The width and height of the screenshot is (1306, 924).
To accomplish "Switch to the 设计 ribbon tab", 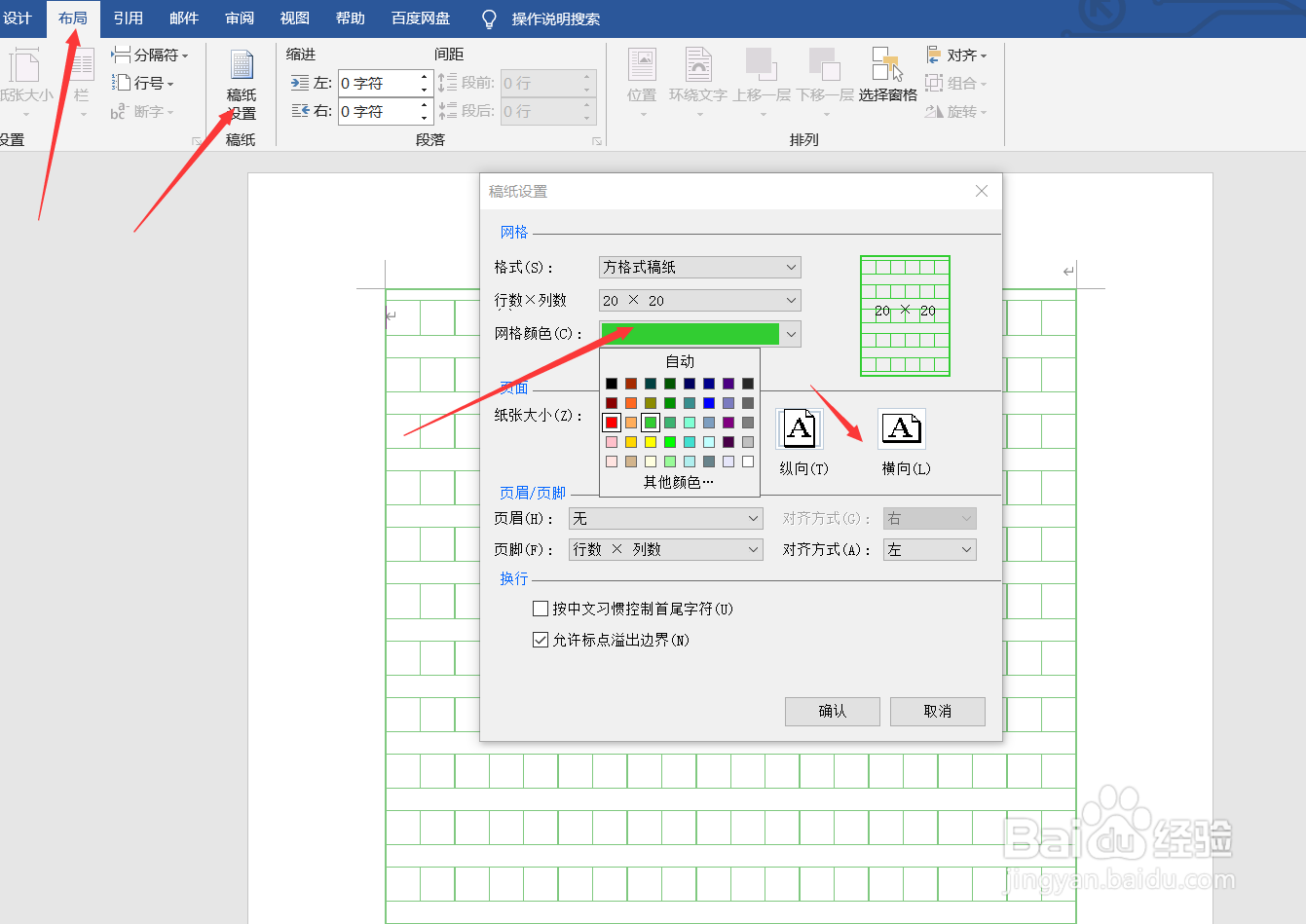I will coord(17,18).
